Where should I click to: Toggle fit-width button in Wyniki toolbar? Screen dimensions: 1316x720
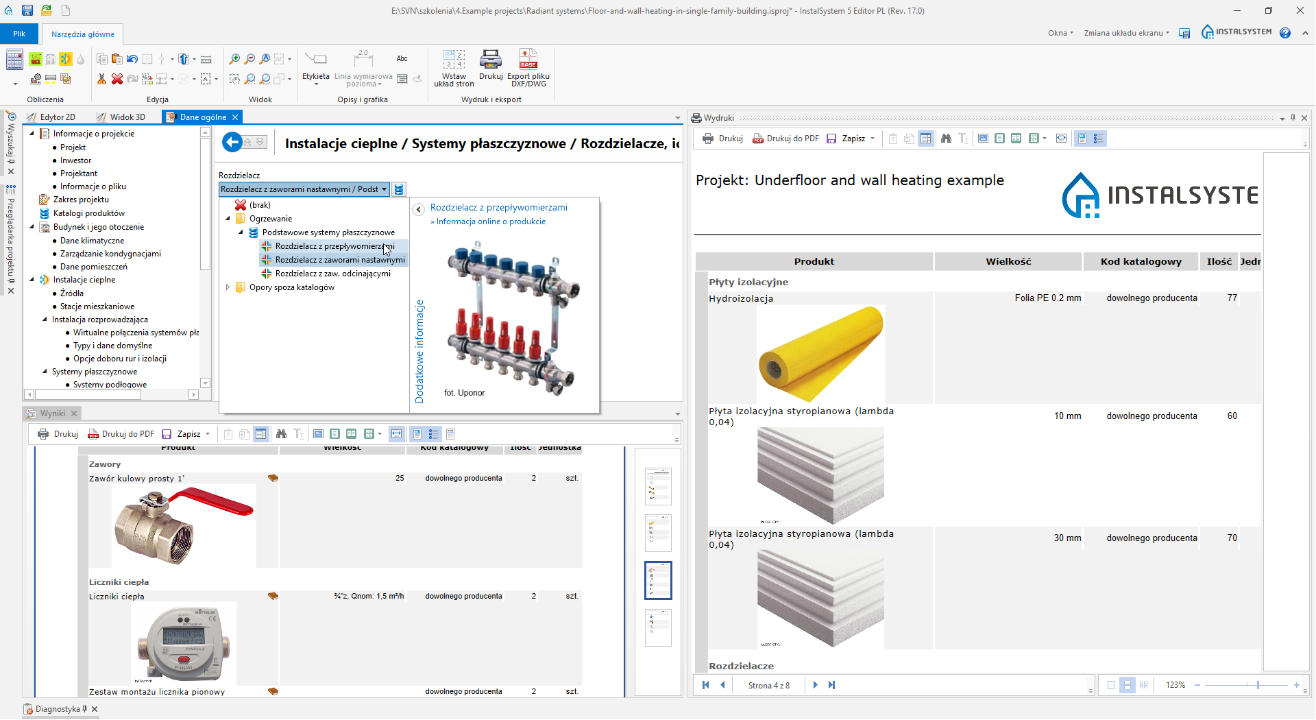[x=396, y=434]
